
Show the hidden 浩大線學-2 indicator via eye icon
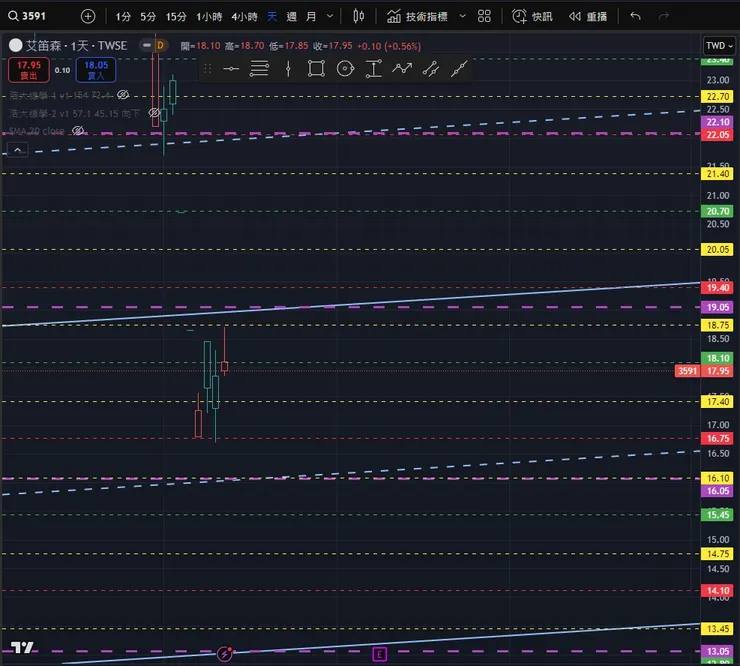[154, 113]
